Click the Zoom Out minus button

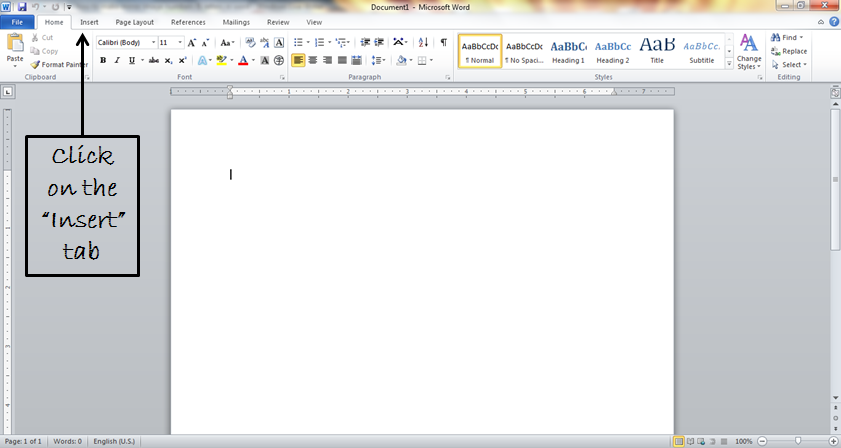click(x=762, y=441)
